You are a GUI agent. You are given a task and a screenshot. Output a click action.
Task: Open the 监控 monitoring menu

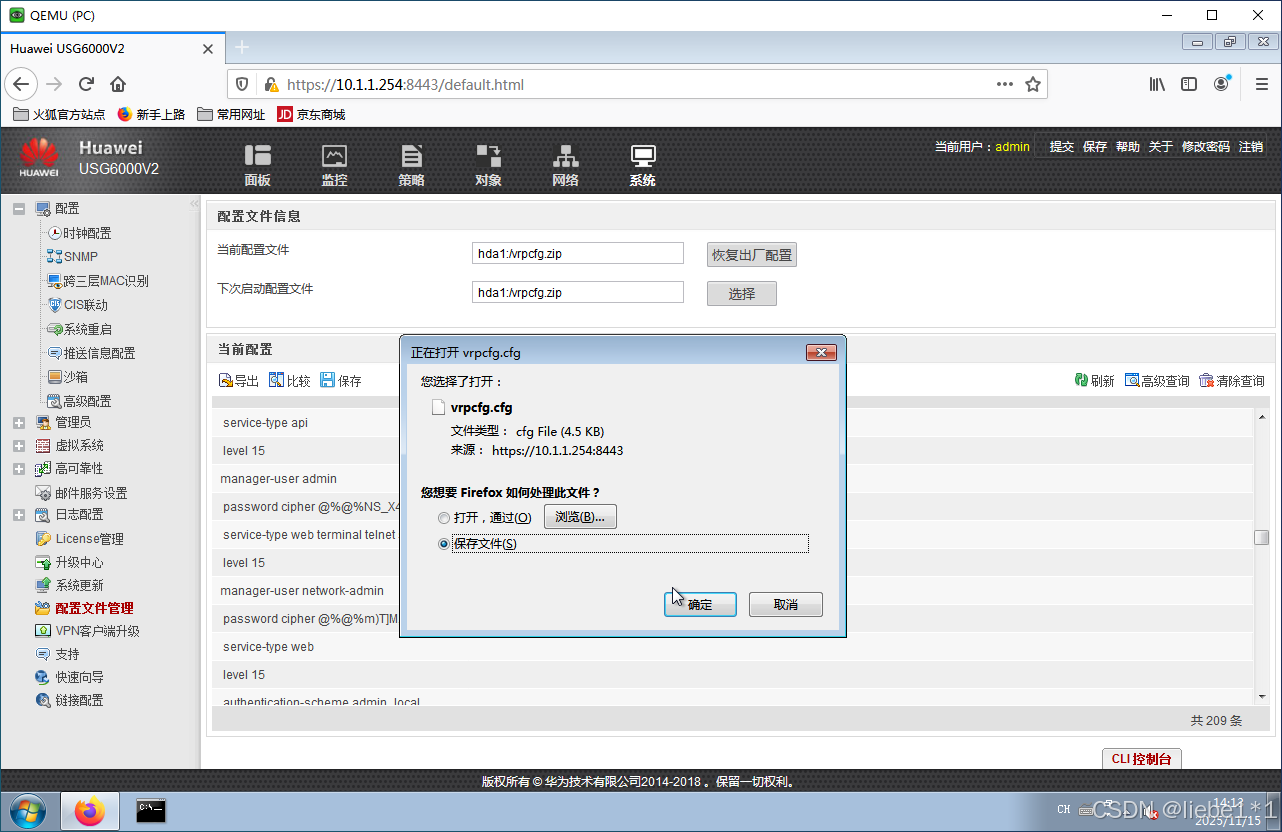(334, 165)
